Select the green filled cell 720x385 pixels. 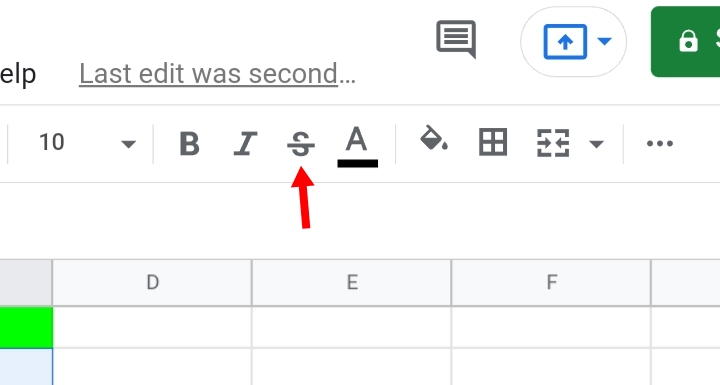point(26,327)
